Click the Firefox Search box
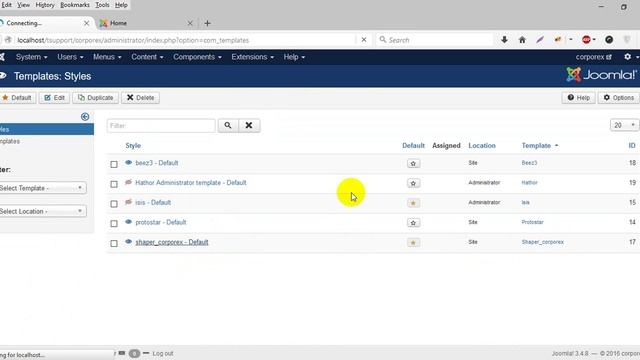Viewport: 640px width, 360px height. (435, 40)
